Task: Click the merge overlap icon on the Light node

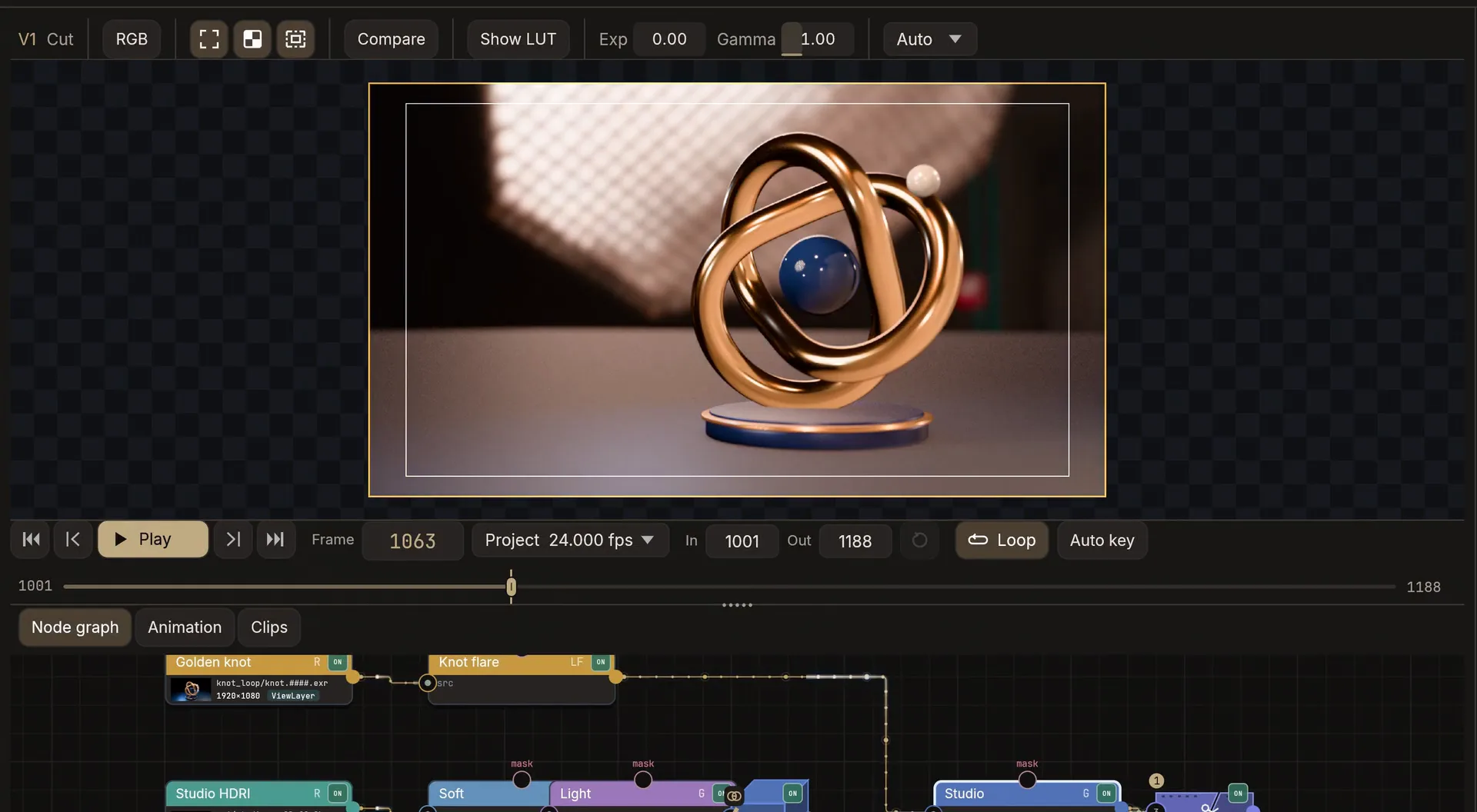Action: pos(734,796)
